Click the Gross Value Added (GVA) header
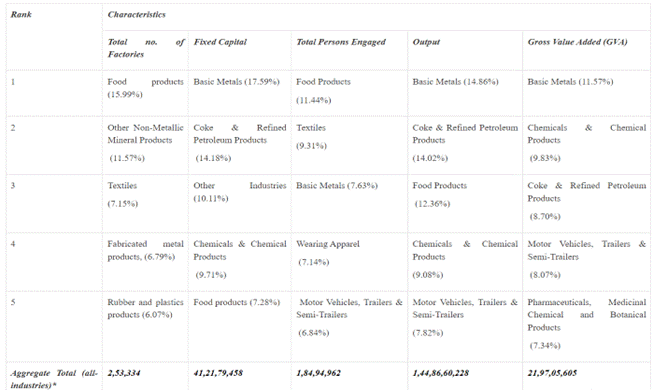This screenshot has height=390, width=653. [577, 42]
